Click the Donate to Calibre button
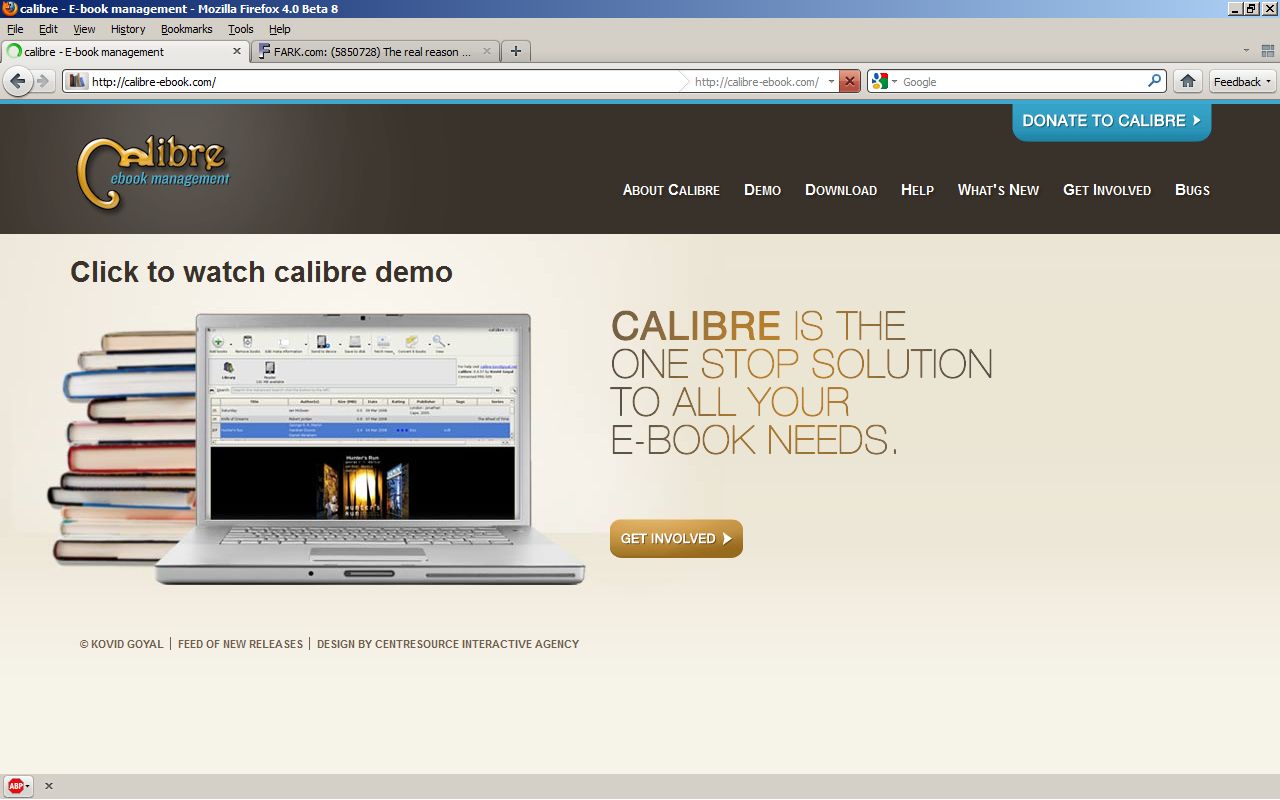 pos(1111,121)
